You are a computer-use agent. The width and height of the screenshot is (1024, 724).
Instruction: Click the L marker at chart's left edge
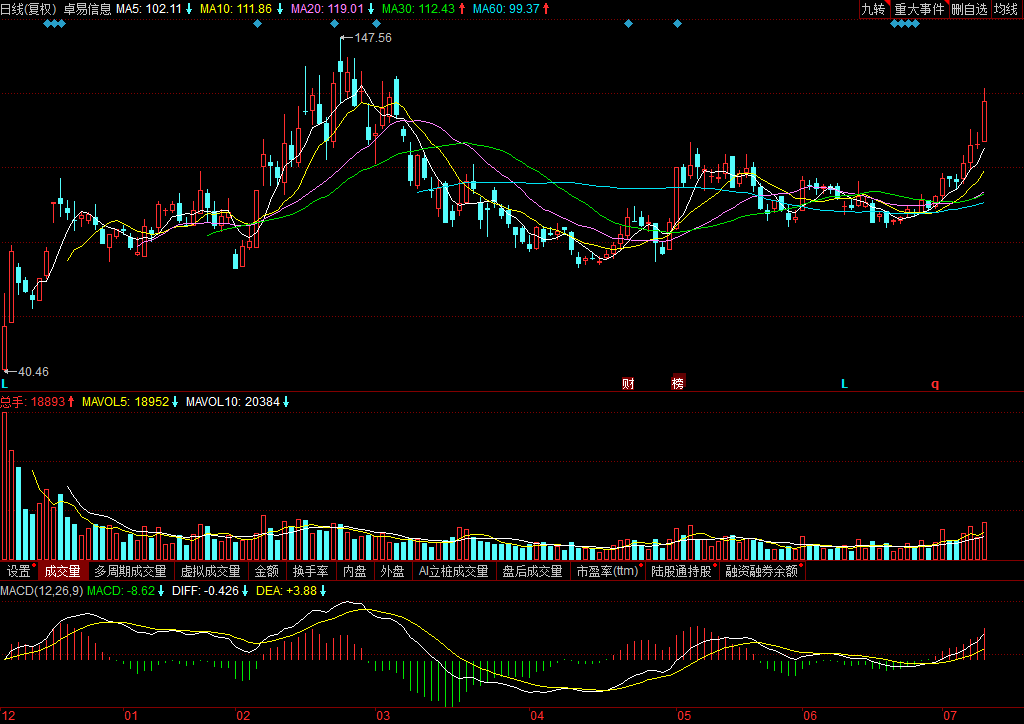pos(5,384)
